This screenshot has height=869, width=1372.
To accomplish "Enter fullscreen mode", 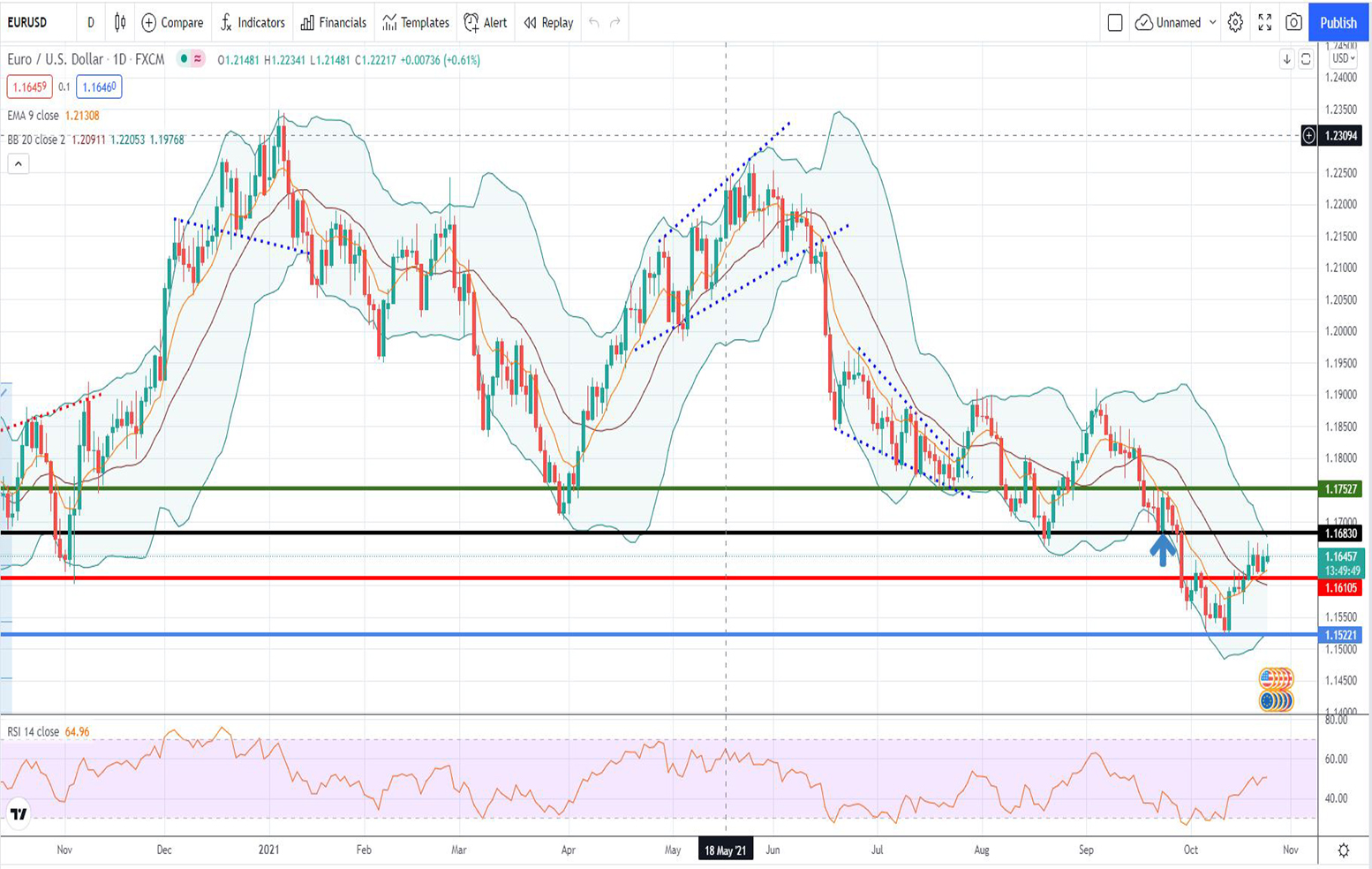I will click(1264, 23).
